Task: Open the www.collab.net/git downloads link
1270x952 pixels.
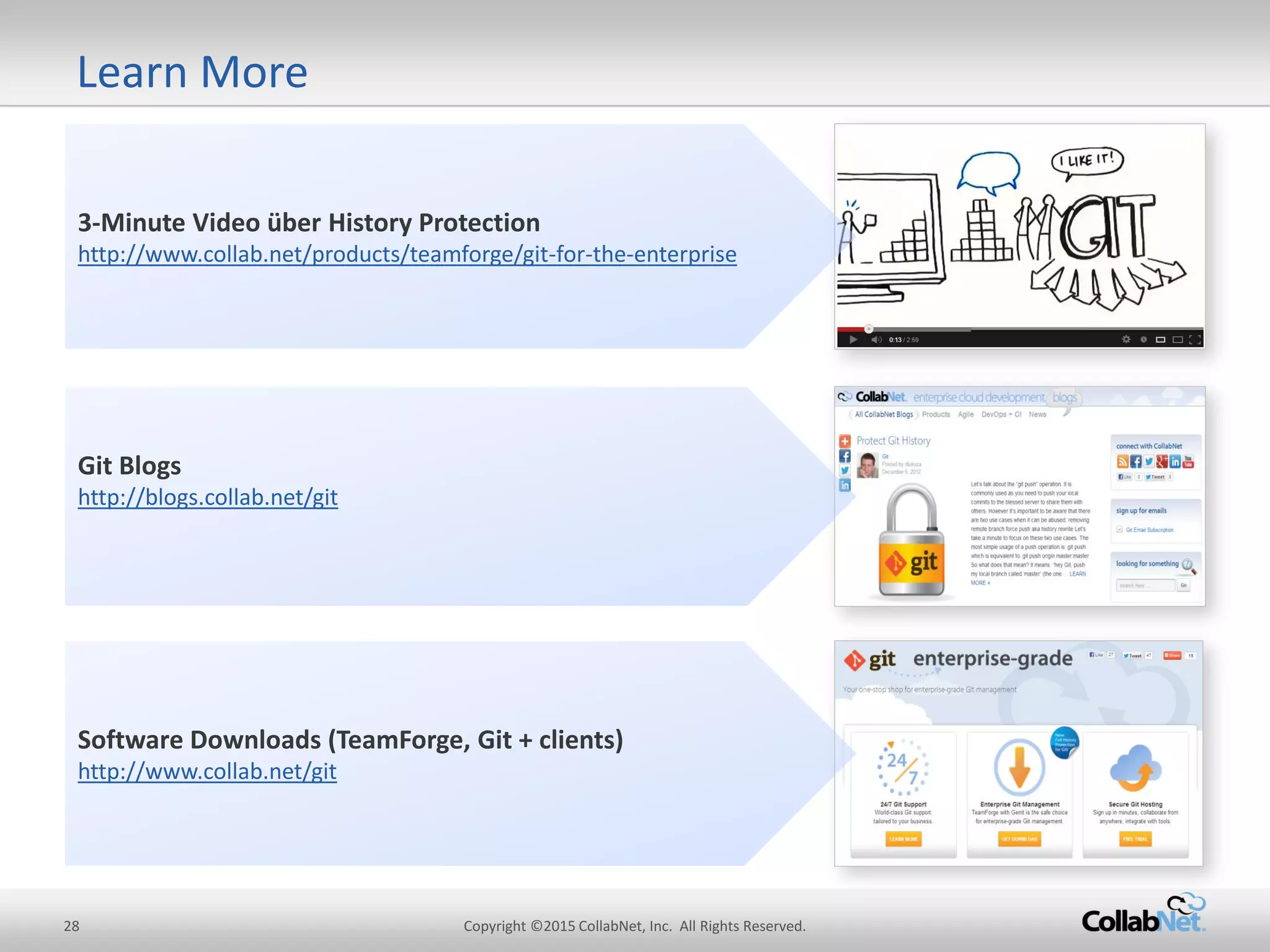Action: tap(207, 772)
